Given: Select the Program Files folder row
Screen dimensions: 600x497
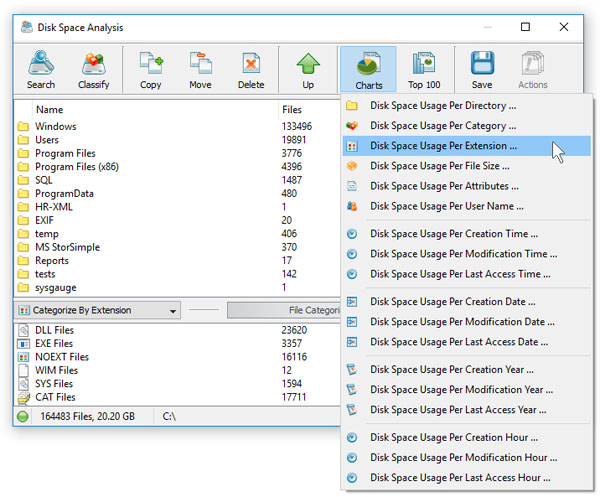Looking at the screenshot, I should (x=177, y=153).
